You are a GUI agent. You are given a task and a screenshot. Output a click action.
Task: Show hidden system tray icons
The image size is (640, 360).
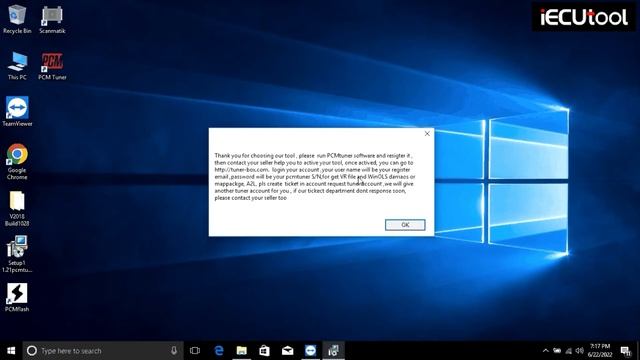546,351
